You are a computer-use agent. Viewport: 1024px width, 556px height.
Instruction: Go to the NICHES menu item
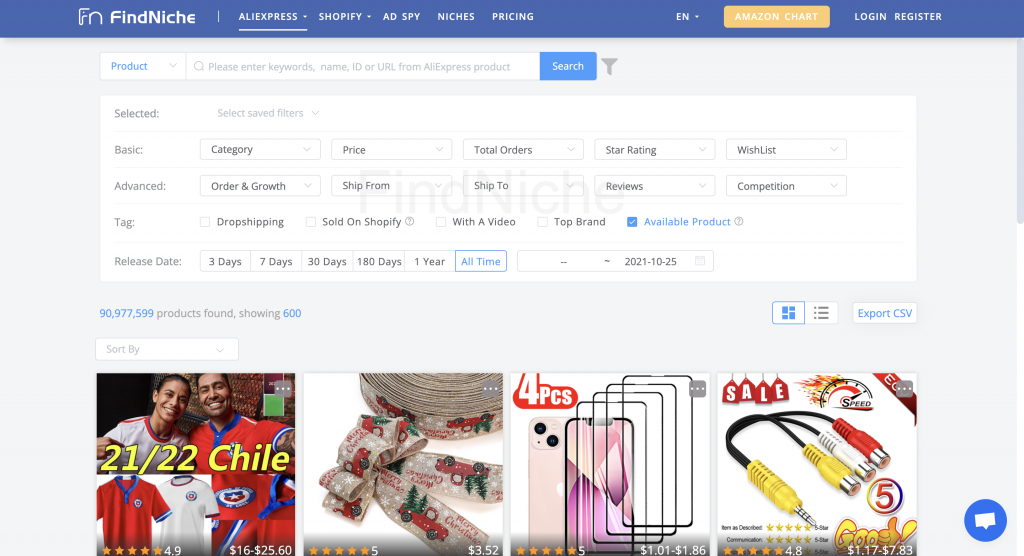pyautogui.click(x=456, y=16)
